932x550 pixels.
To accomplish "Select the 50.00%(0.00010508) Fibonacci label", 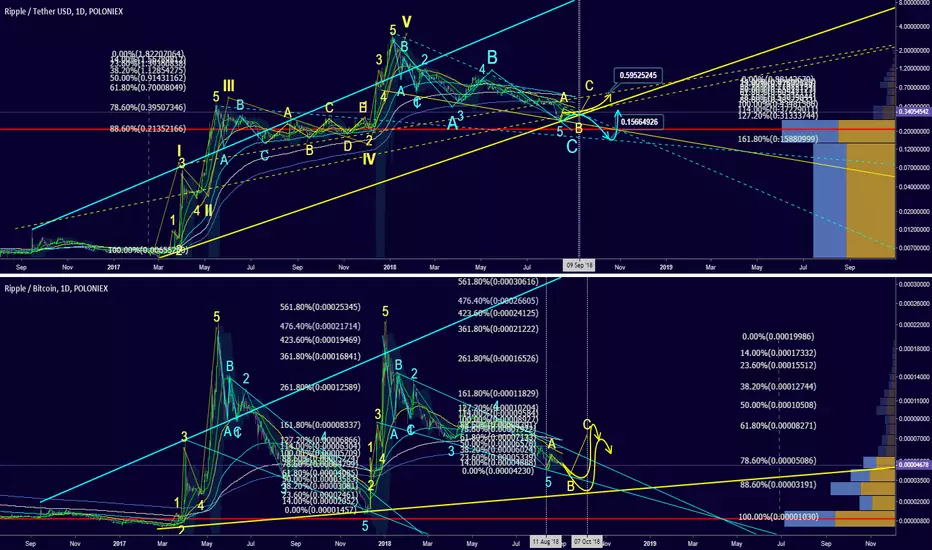I will point(778,406).
